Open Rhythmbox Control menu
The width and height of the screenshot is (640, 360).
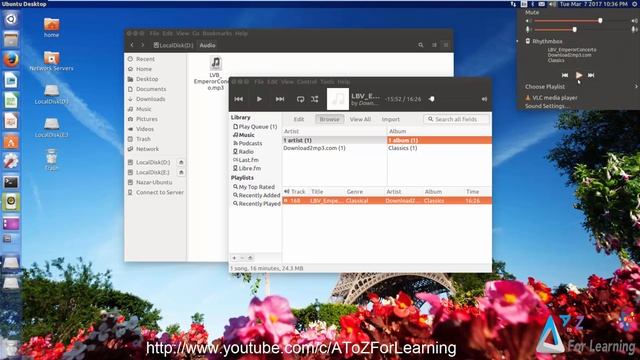point(307,82)
